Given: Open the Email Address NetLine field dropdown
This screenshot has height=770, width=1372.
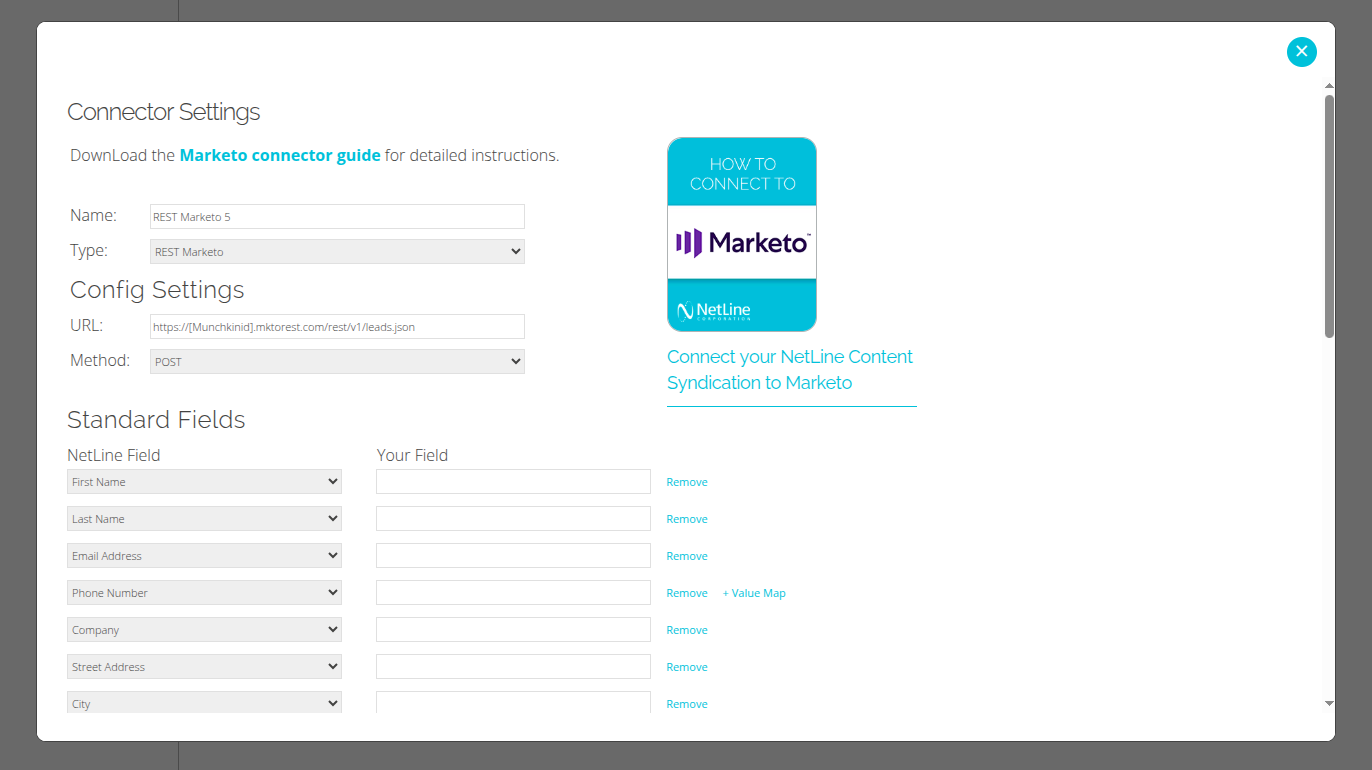Looking at the screenshot, I should 204,556.
